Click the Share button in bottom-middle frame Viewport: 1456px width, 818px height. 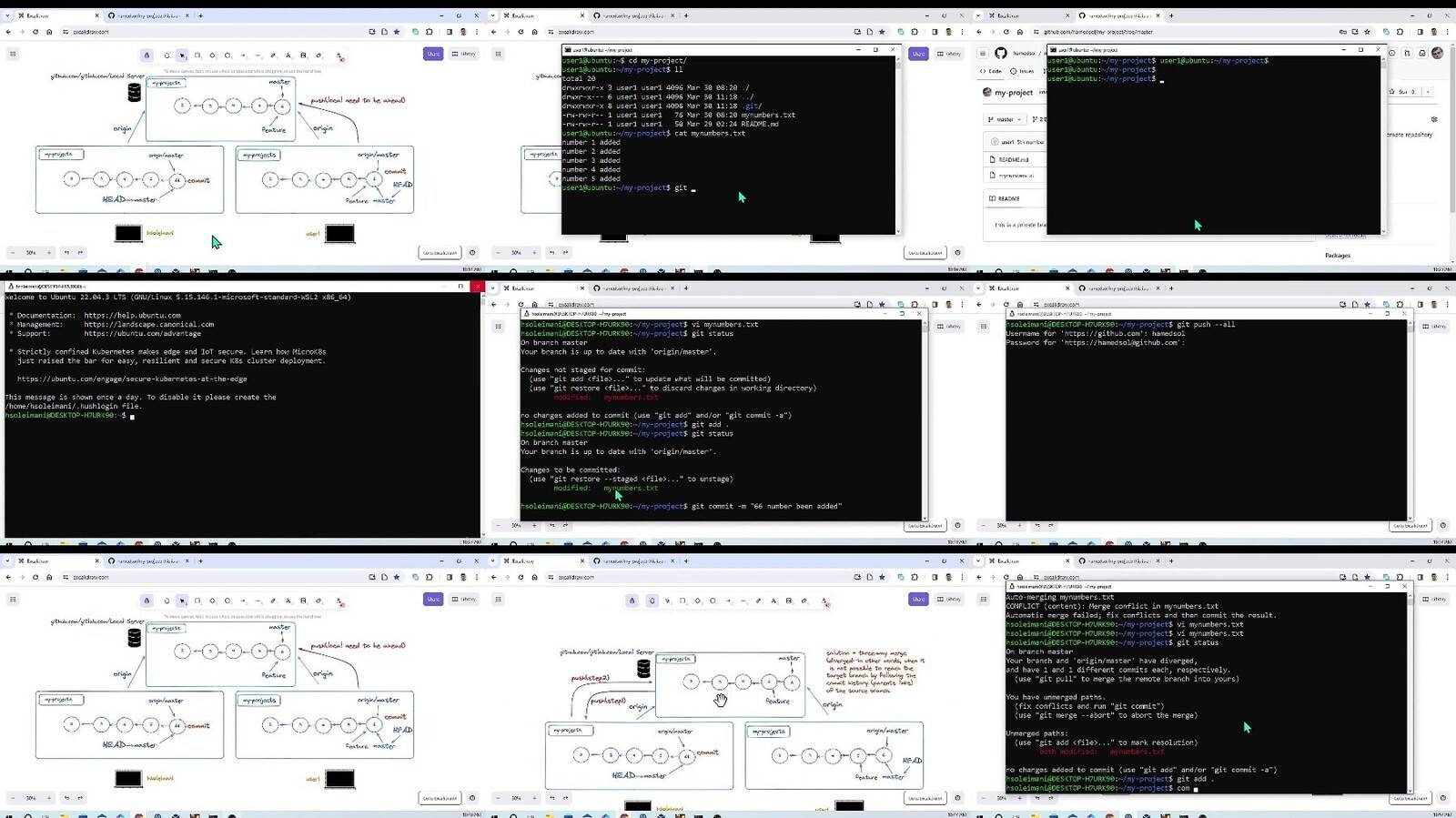[918, 599]
